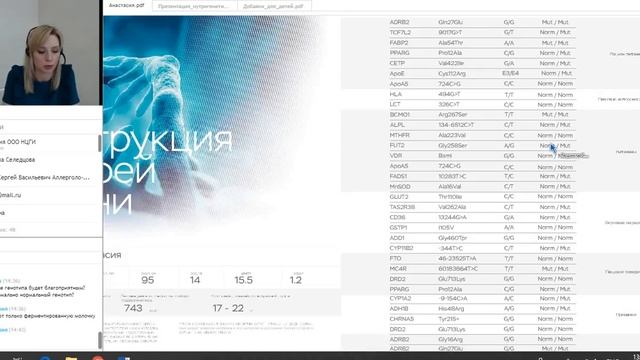
Task: Click the range 17 - 22
Action: [x=228, y=308]
